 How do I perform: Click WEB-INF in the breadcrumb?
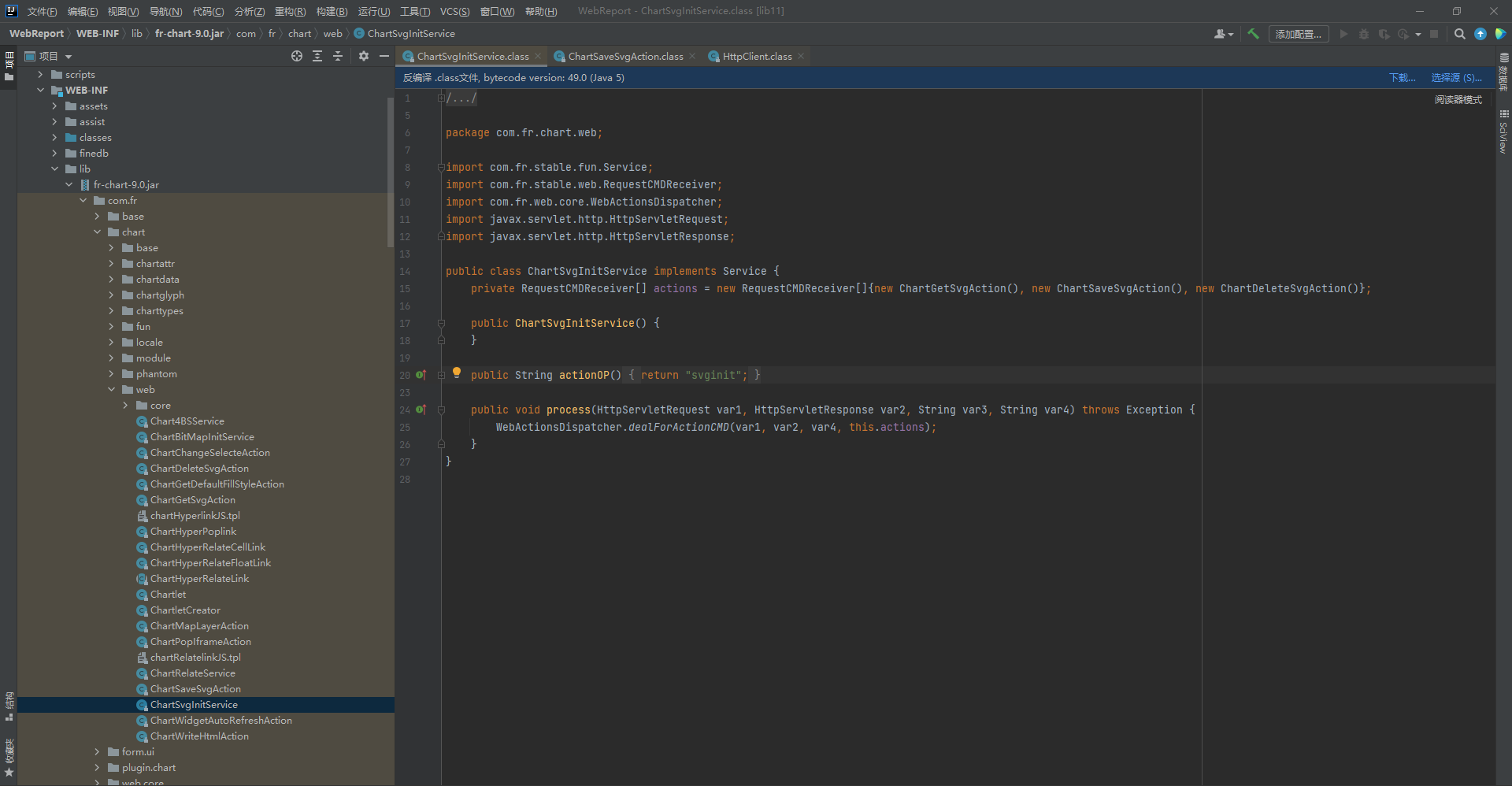98,34
